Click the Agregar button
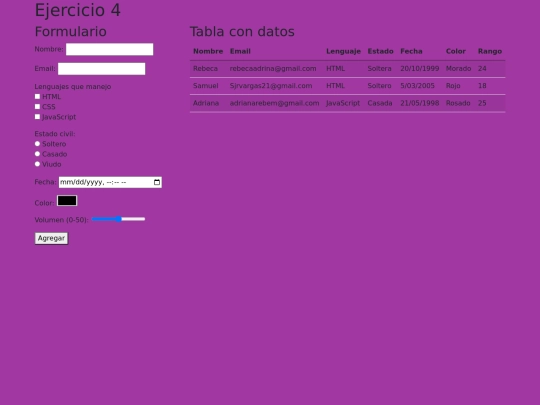The image size is (540, 405). (x=51, y=238)
